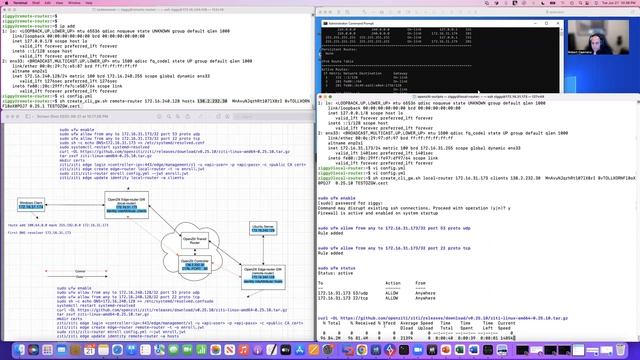The image size is (640, 360).
Task: Open News app in the Dock
Action: [x=229, y=349]
